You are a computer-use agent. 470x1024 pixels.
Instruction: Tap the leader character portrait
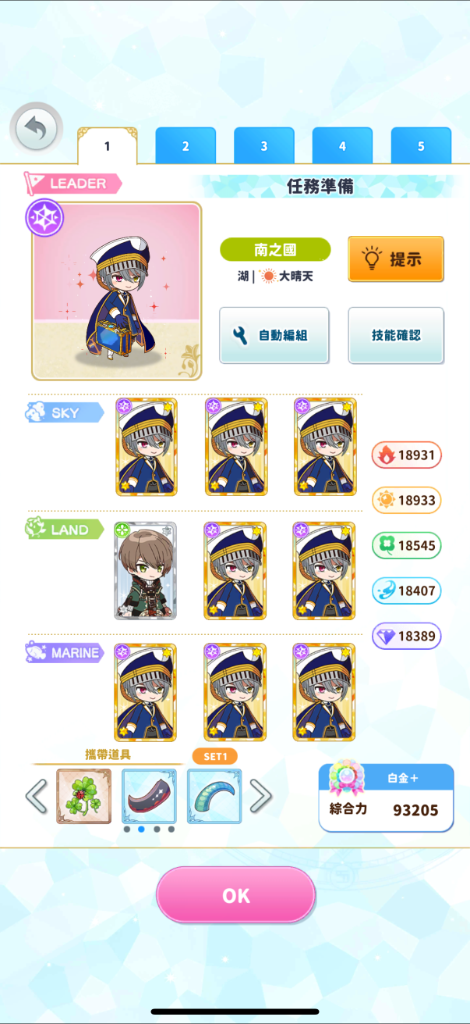[117, 291]
